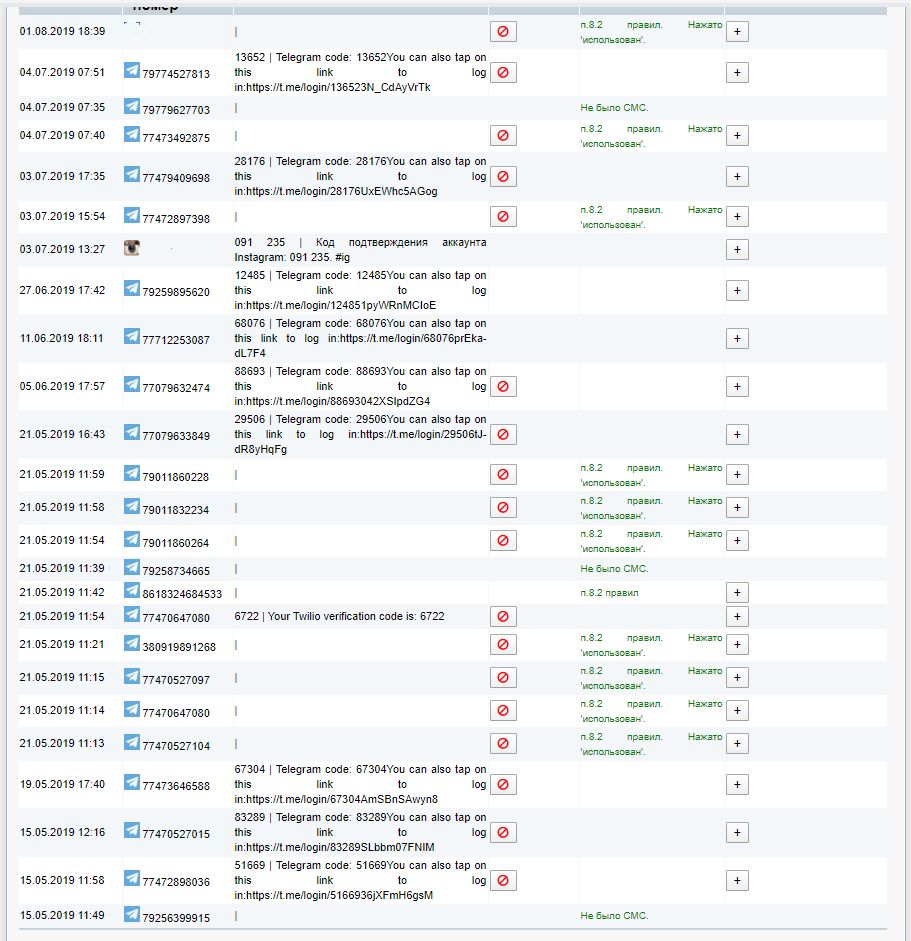Click the Telegram icon beside 79259895620
Screen dimensions: 911x941
click(132, 288)
